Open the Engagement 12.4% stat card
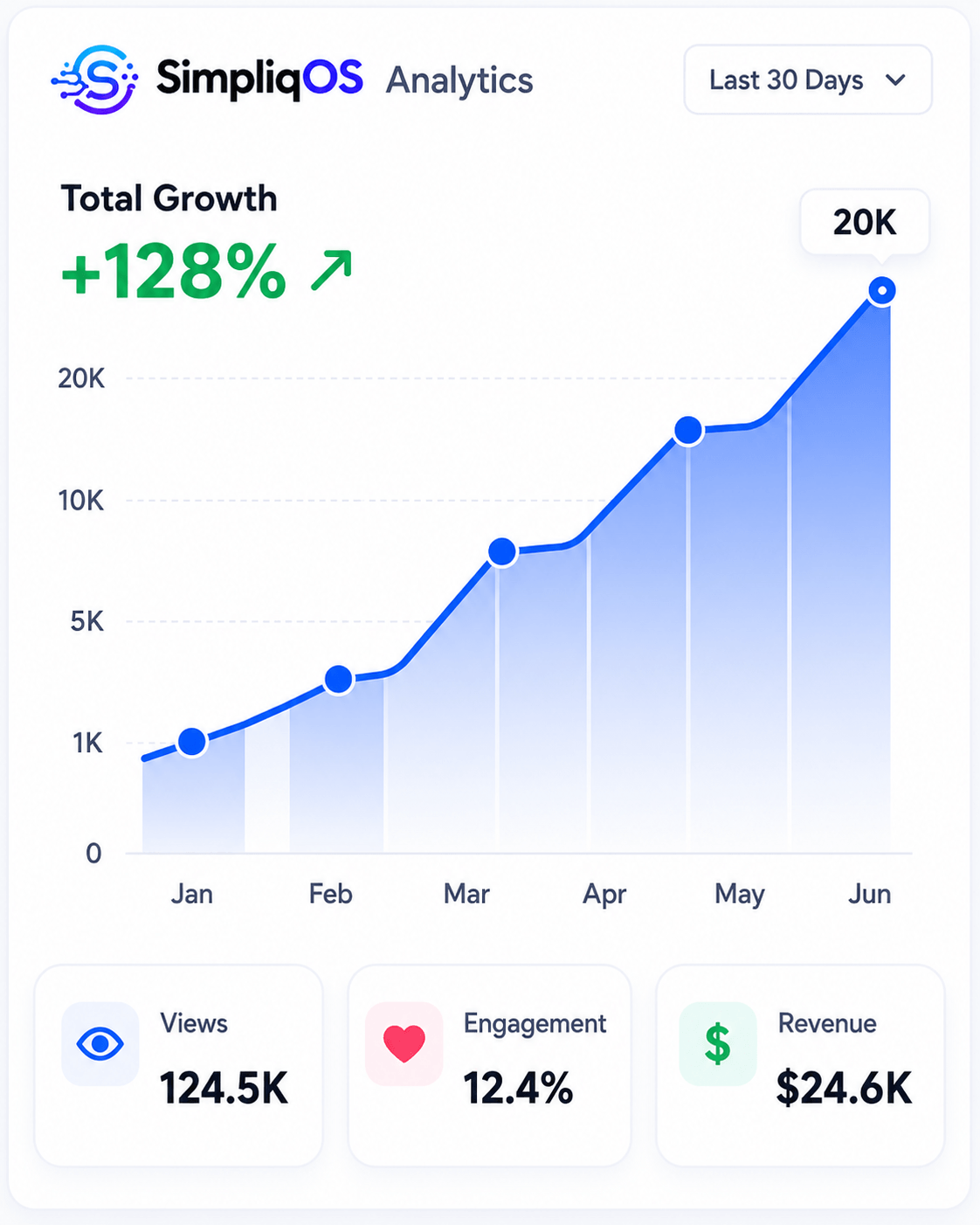The width and height of the screenshot is (980, 1225). 489,1065
